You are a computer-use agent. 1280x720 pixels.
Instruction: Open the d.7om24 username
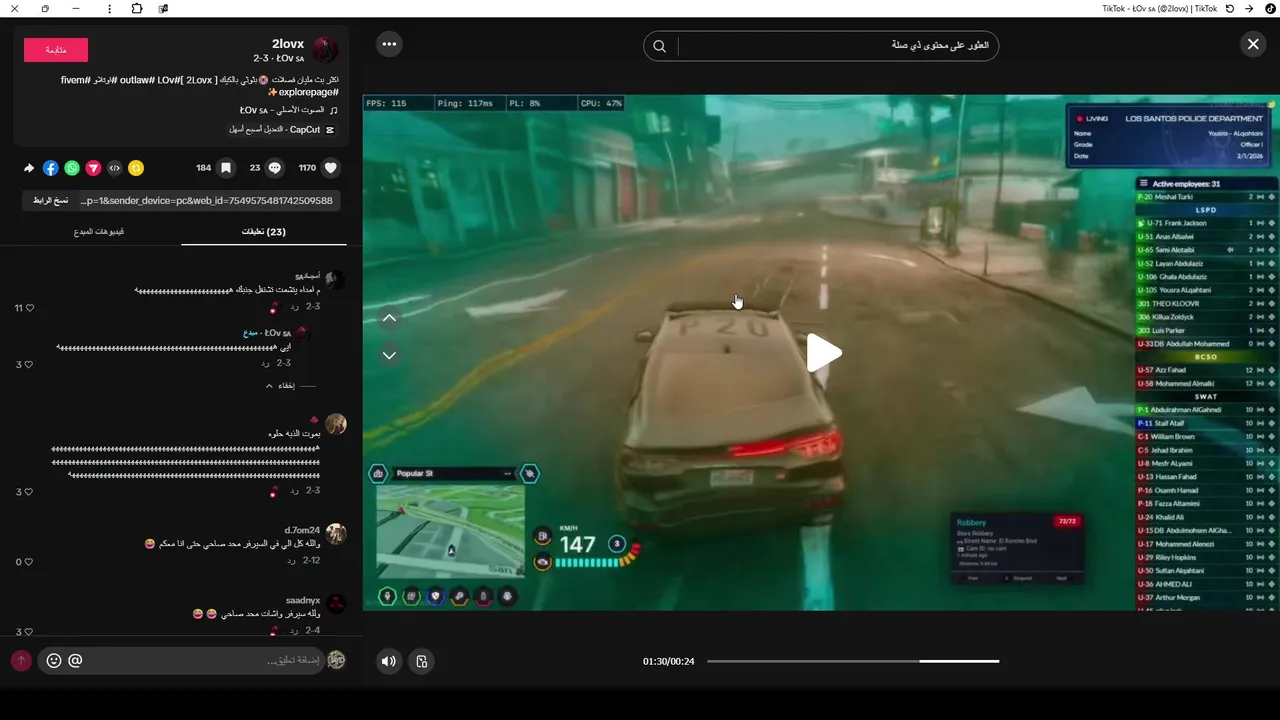pyautogui.click(x=302, y=530)
